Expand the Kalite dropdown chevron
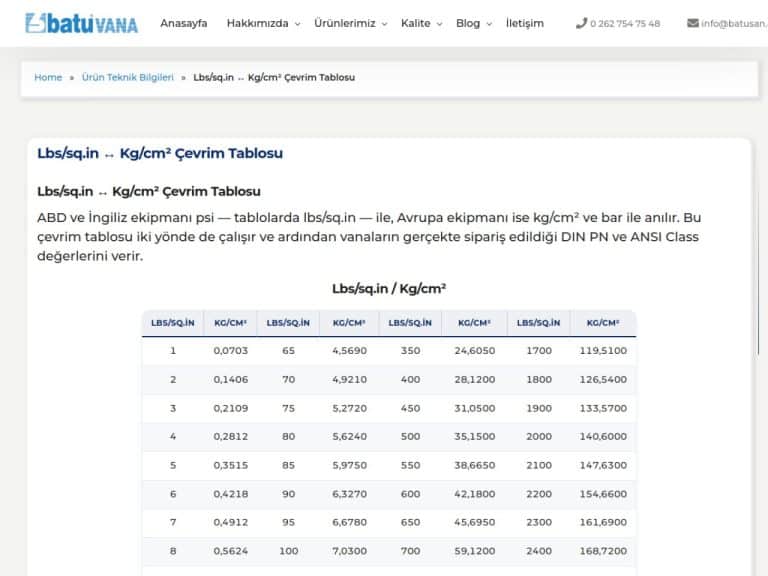768x576 pixels. point(439,24)
